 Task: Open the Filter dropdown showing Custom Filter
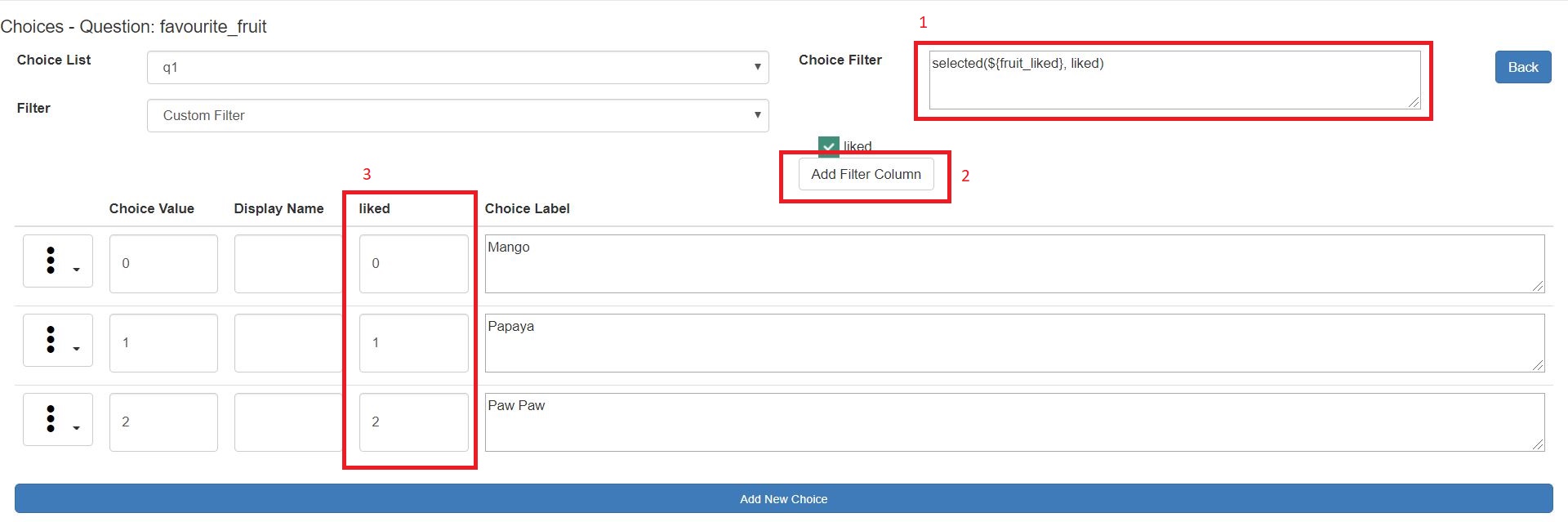pyautogui.click(x=457, y=115)
